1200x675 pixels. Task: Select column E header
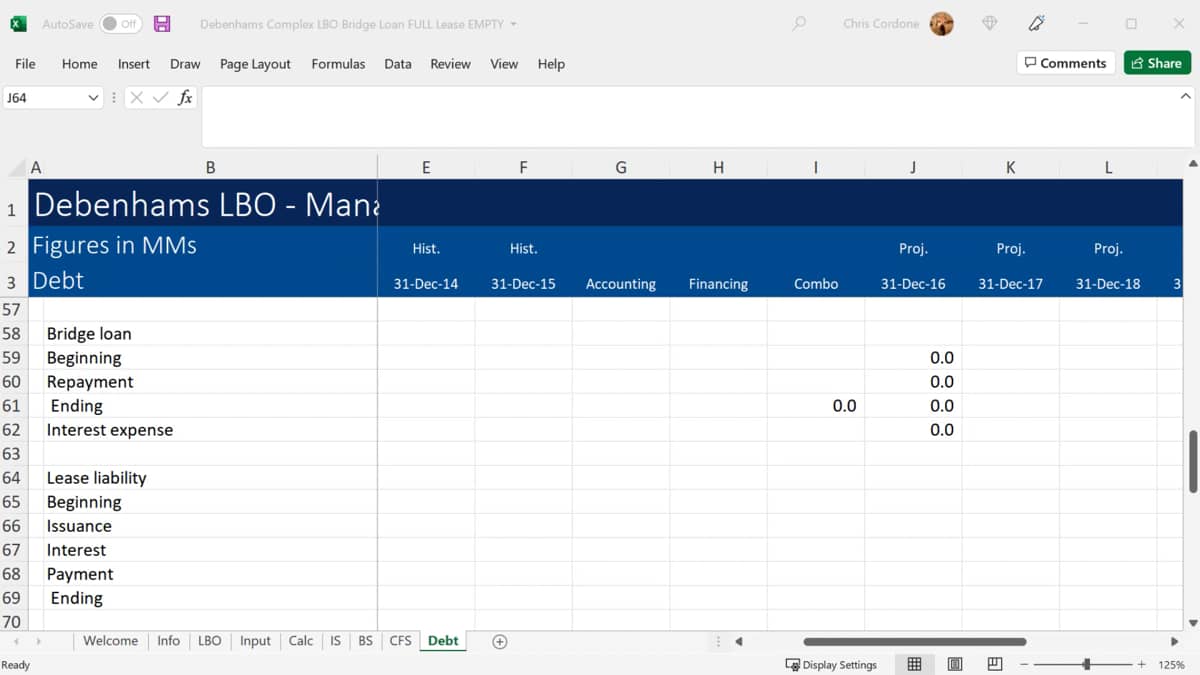click(426, 168)
